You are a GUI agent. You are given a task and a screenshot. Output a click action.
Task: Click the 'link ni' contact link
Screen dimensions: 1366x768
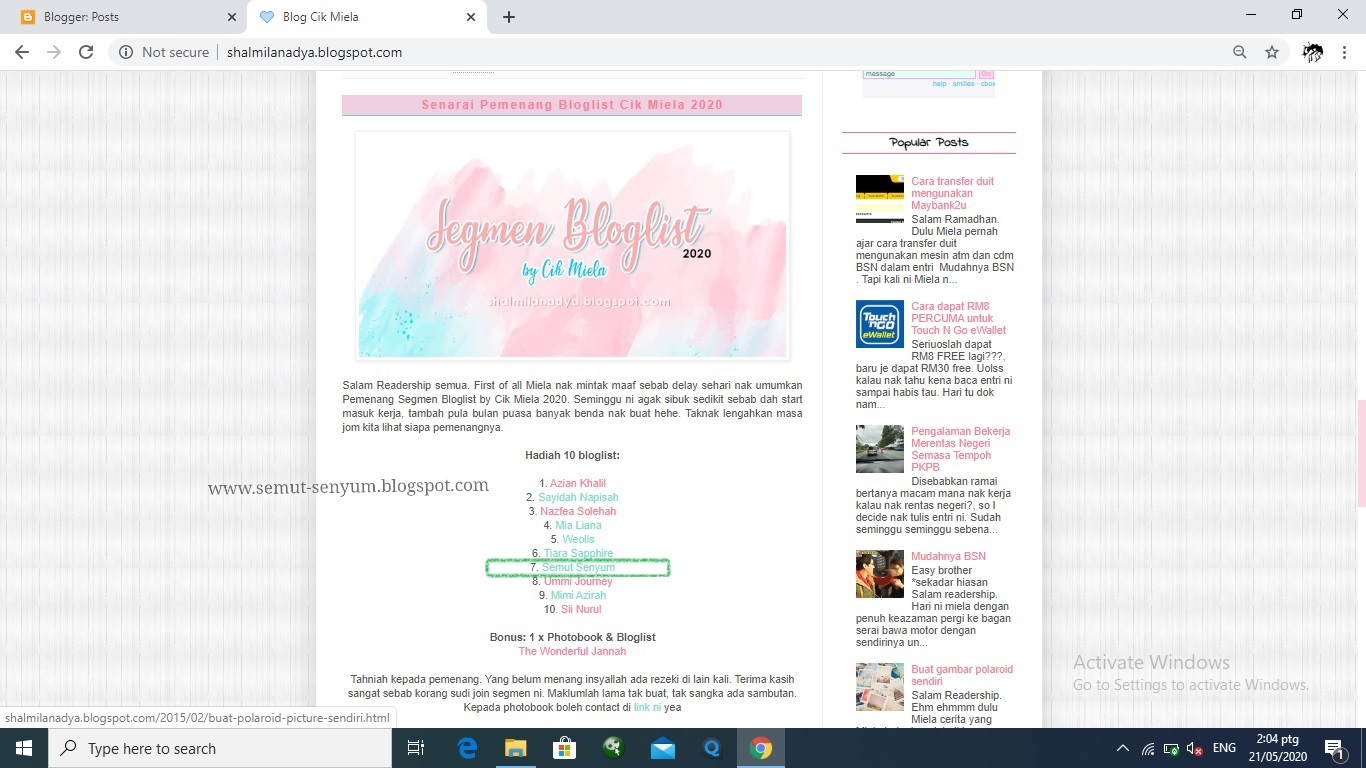tap(647, 707)
